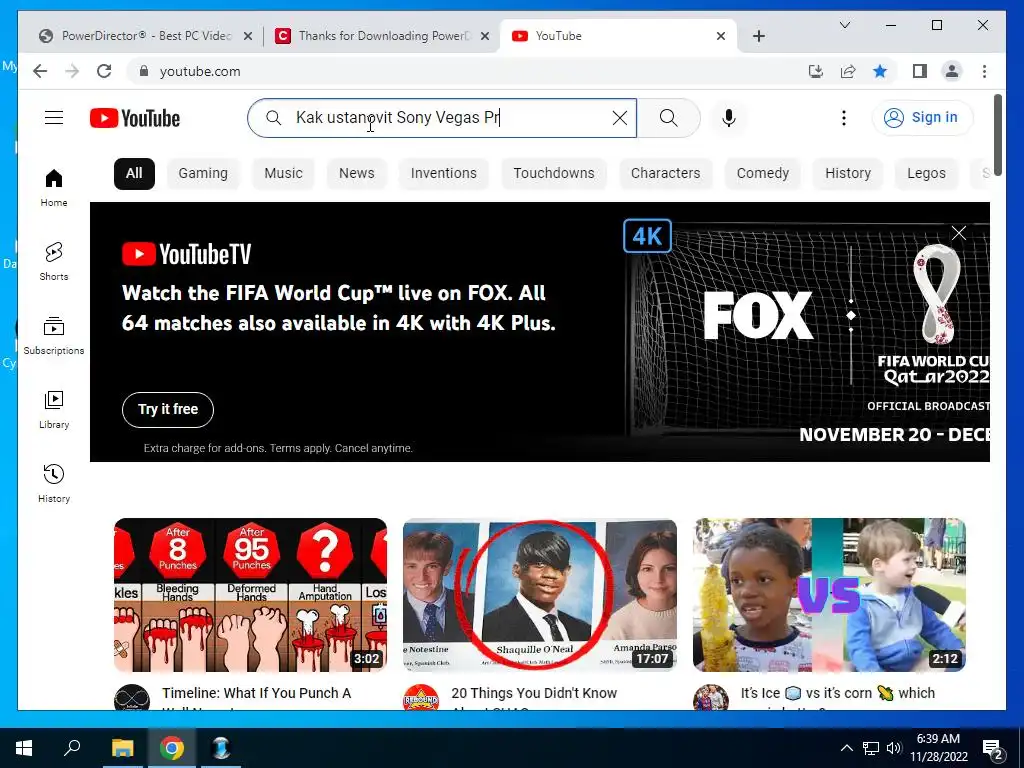
Task: Open '20 Things You Didn't Know' title
Action: (534, 693)
